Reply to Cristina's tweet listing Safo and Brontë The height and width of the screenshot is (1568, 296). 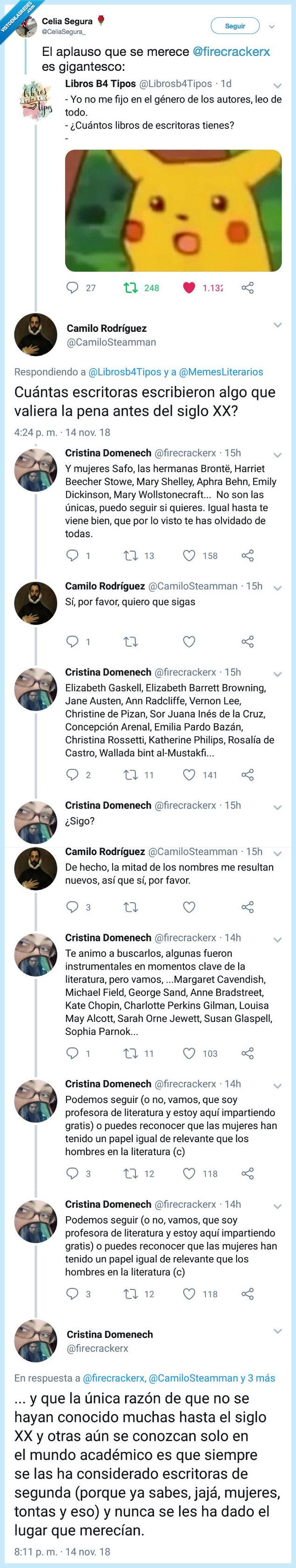point(72,555)
